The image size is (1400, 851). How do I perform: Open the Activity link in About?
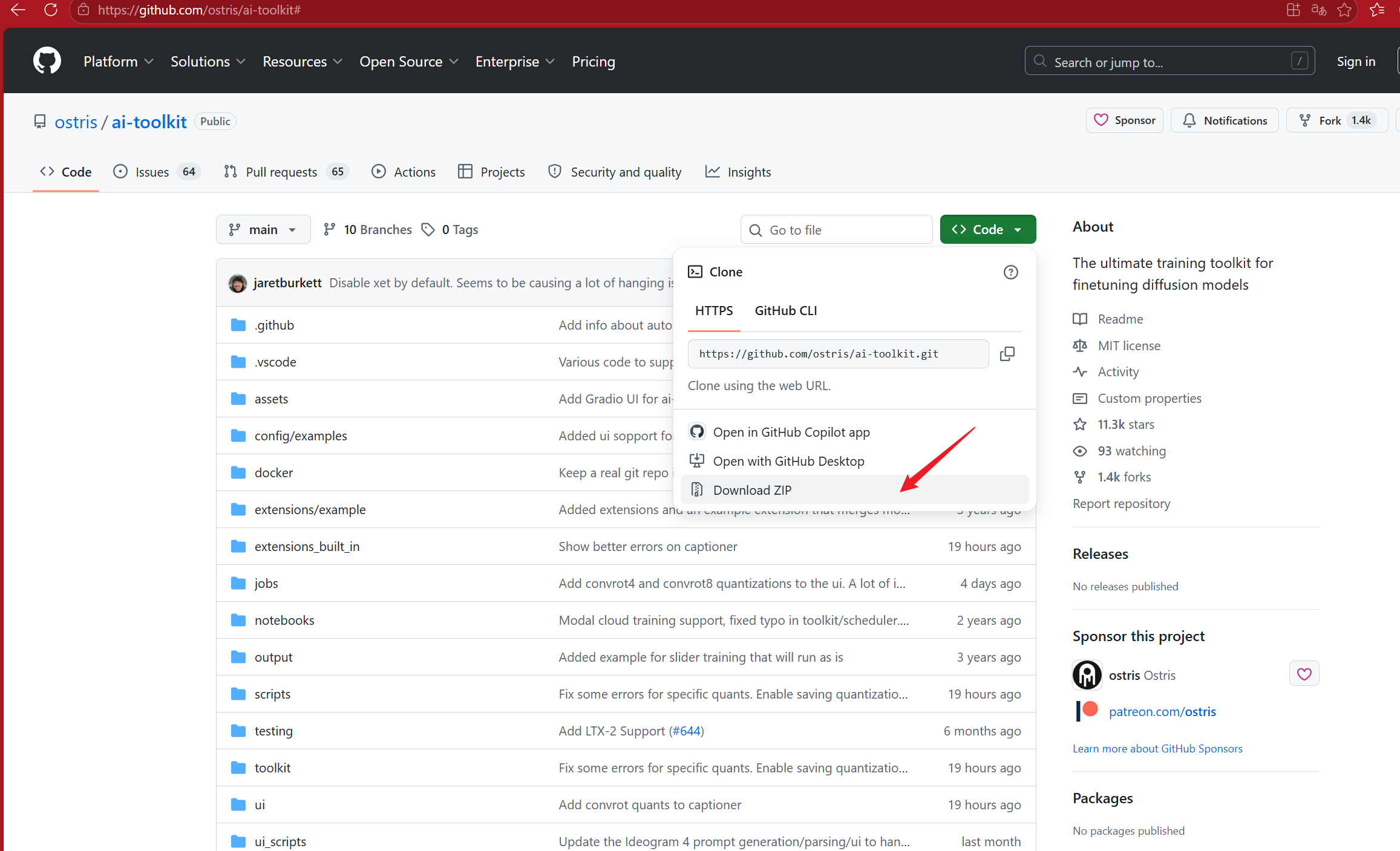pyautogui.click(x=1118, y=371)
